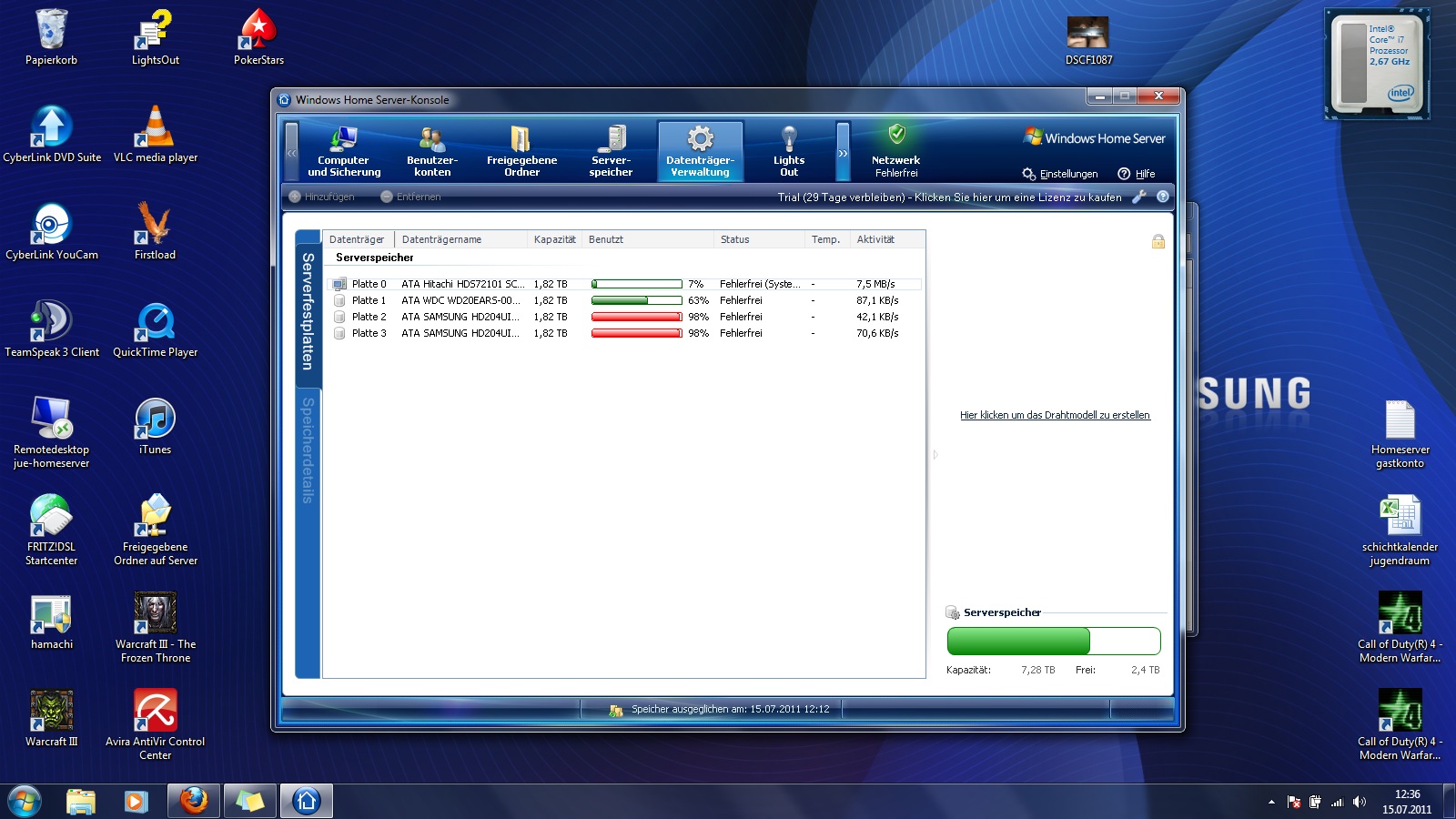Open iTunes desktop icon
The image size is (1456, 819).
click(x=156, y=427)
